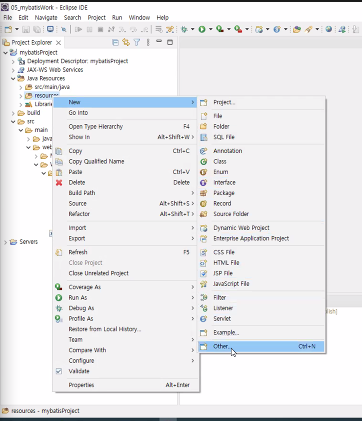Select the Servers tree item
Viewport: 362px width, 421px height.
[24, 242]
